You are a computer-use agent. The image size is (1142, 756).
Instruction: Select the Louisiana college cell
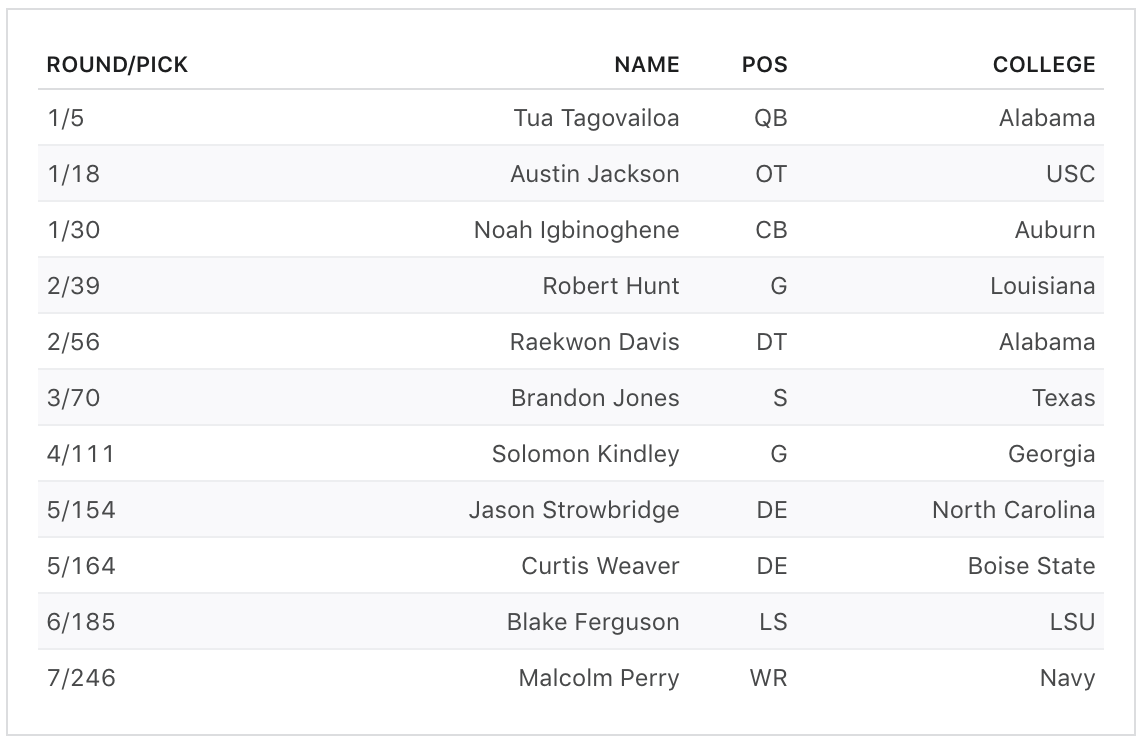tap(1042, 286)
